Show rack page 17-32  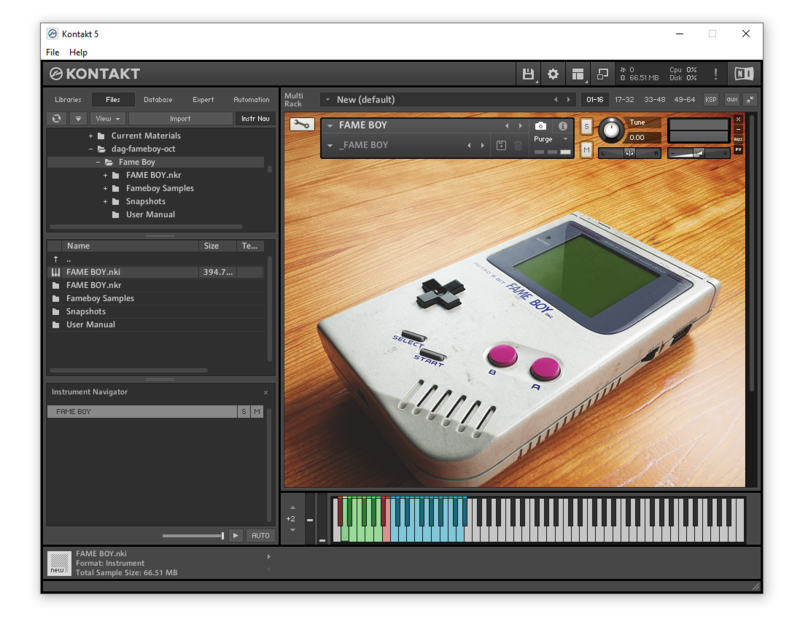coord(624,100)
